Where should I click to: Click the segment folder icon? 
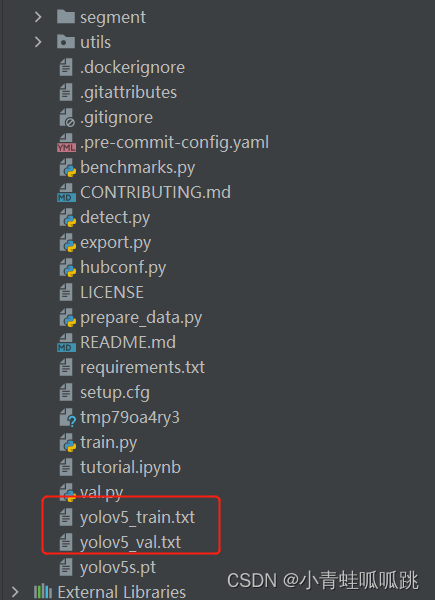(66, 16)
